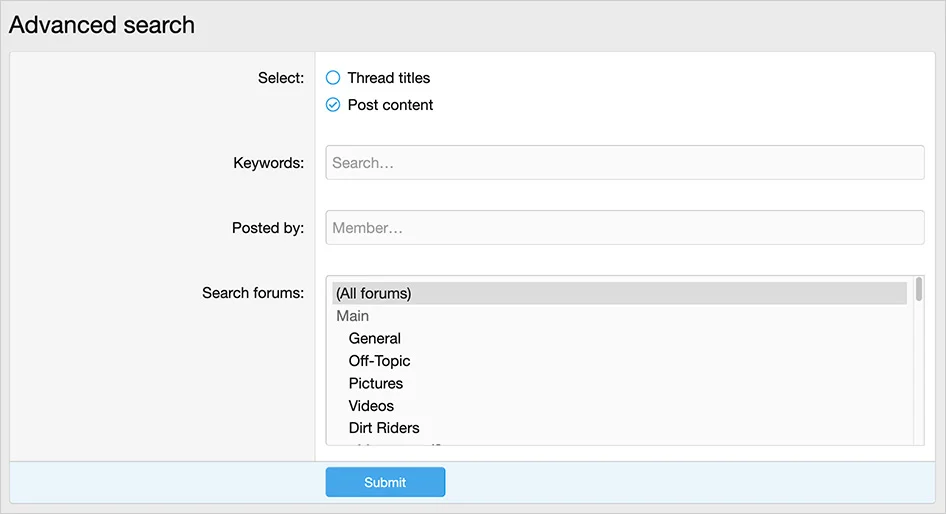Pick Dirt Riders from the forums list
Image resolution: width=946 pixels, height=514 pixels.
(384, 428)
